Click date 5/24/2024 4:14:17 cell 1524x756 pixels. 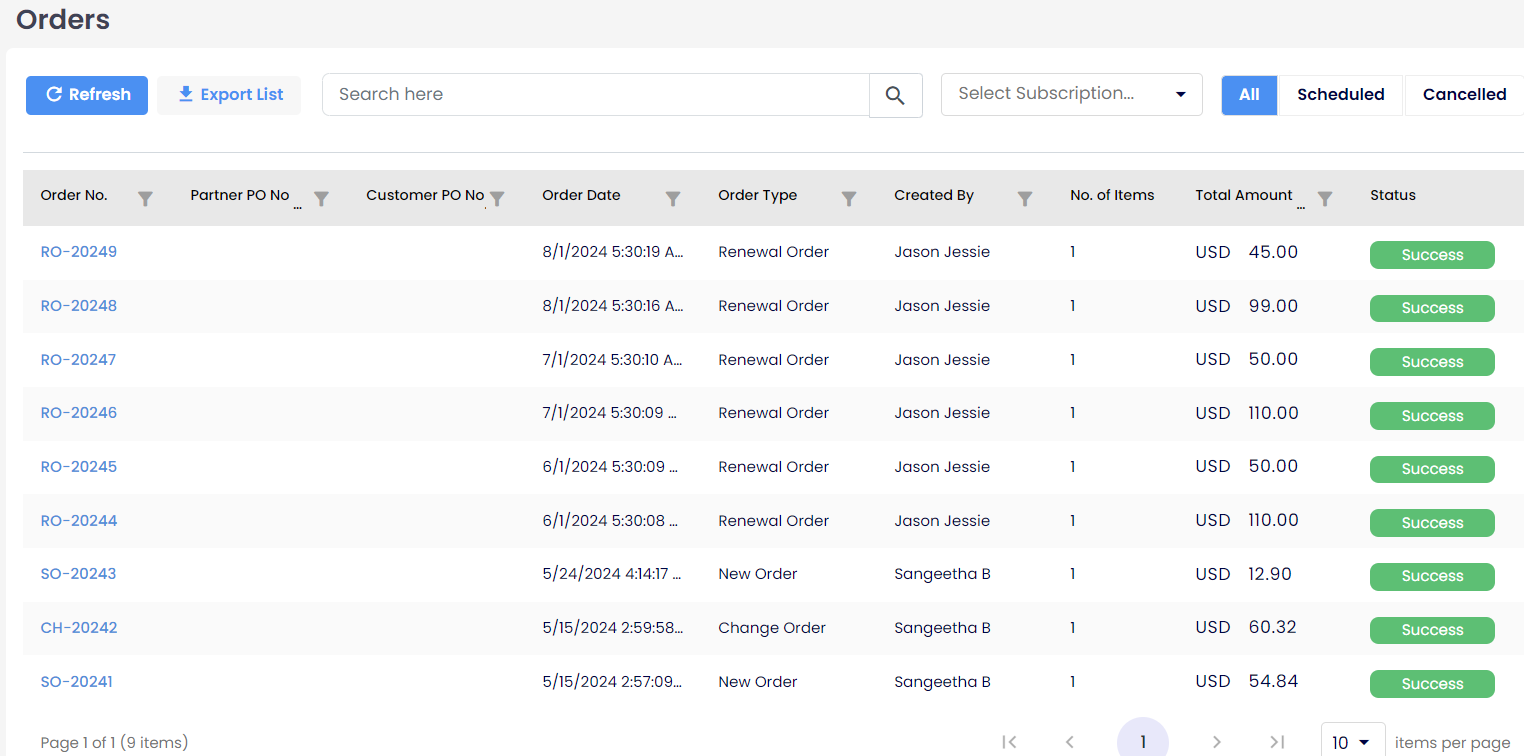pyautogui.click(x=612, y=574)
